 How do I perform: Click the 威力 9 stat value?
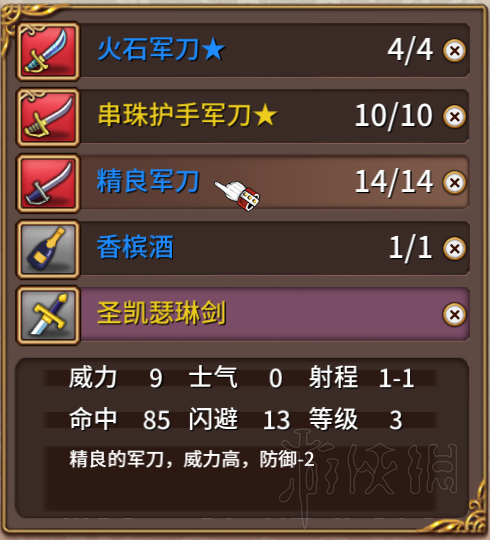tap(156, 378)
